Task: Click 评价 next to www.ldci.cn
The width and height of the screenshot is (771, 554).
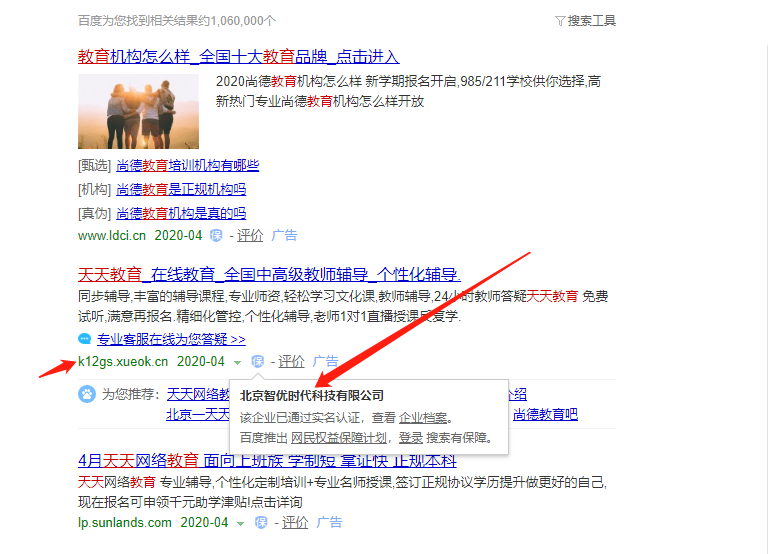Action: click(x=250, y=236)
